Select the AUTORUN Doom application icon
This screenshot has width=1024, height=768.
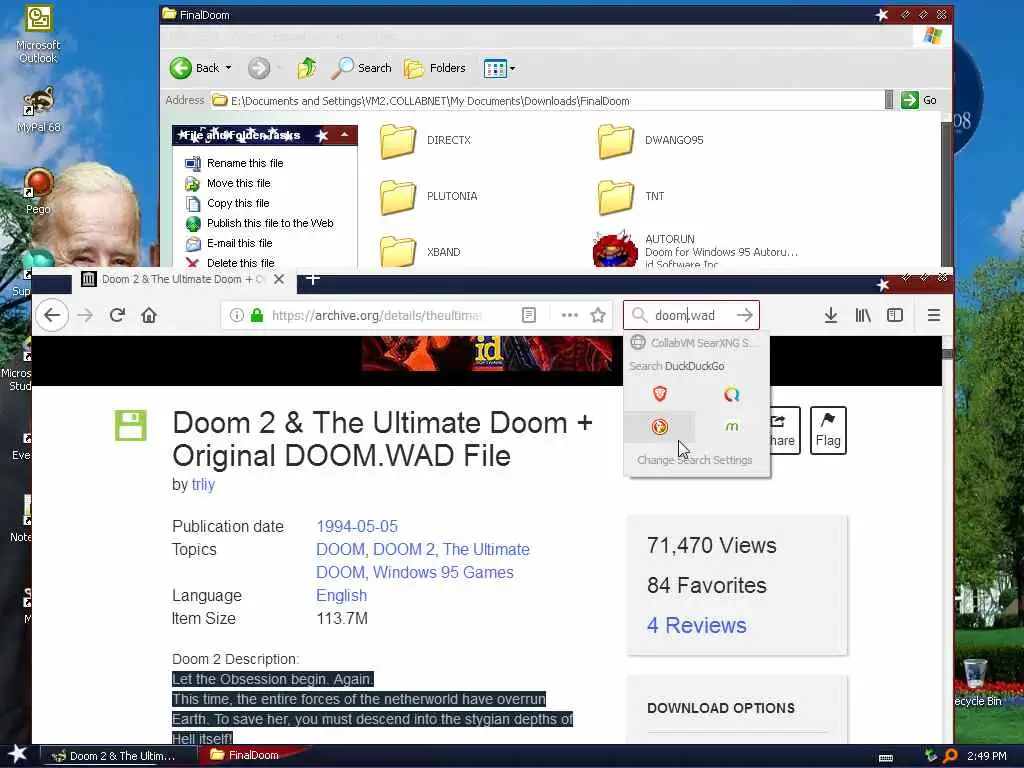[615, 249]
